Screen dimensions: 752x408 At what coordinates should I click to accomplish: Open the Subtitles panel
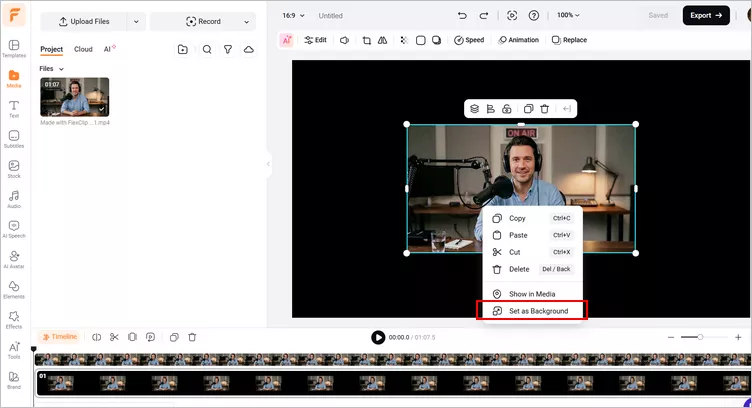(x=14, y=139)
